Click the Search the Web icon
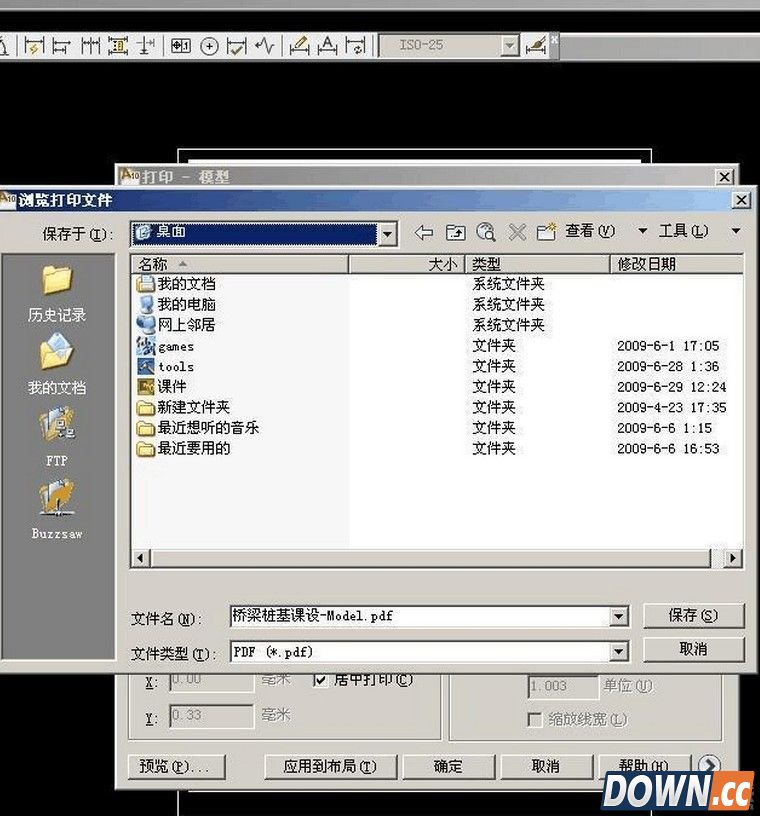The width and height of the screenshot is (760, 816). click(x=486, y=232)
